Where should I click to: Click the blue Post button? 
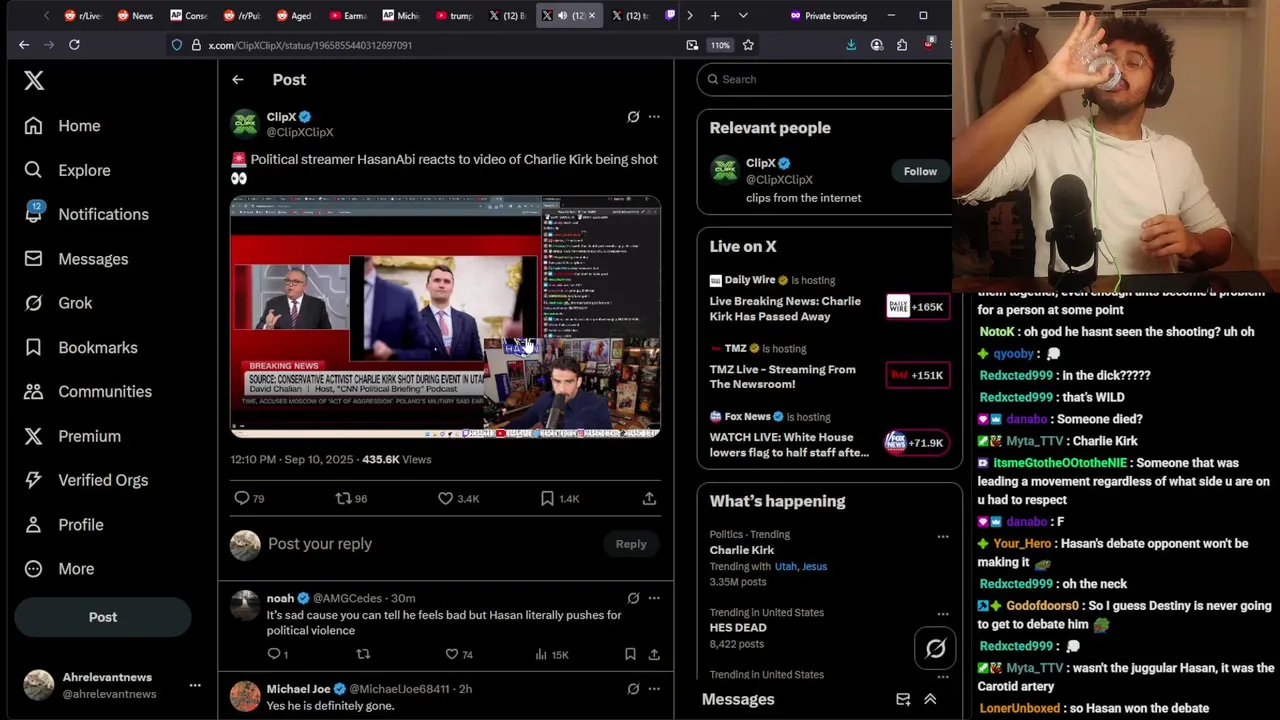(102, 617)
